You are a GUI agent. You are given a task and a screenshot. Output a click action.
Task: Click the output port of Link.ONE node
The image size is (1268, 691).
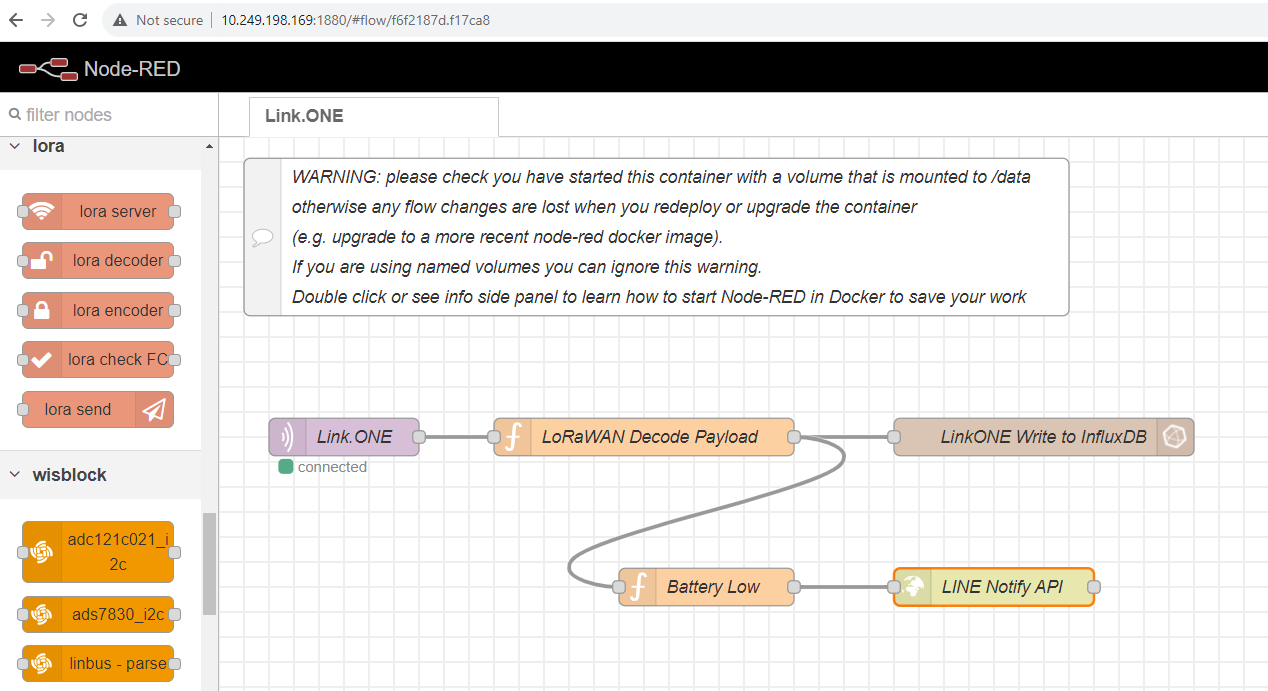(420, 437)
